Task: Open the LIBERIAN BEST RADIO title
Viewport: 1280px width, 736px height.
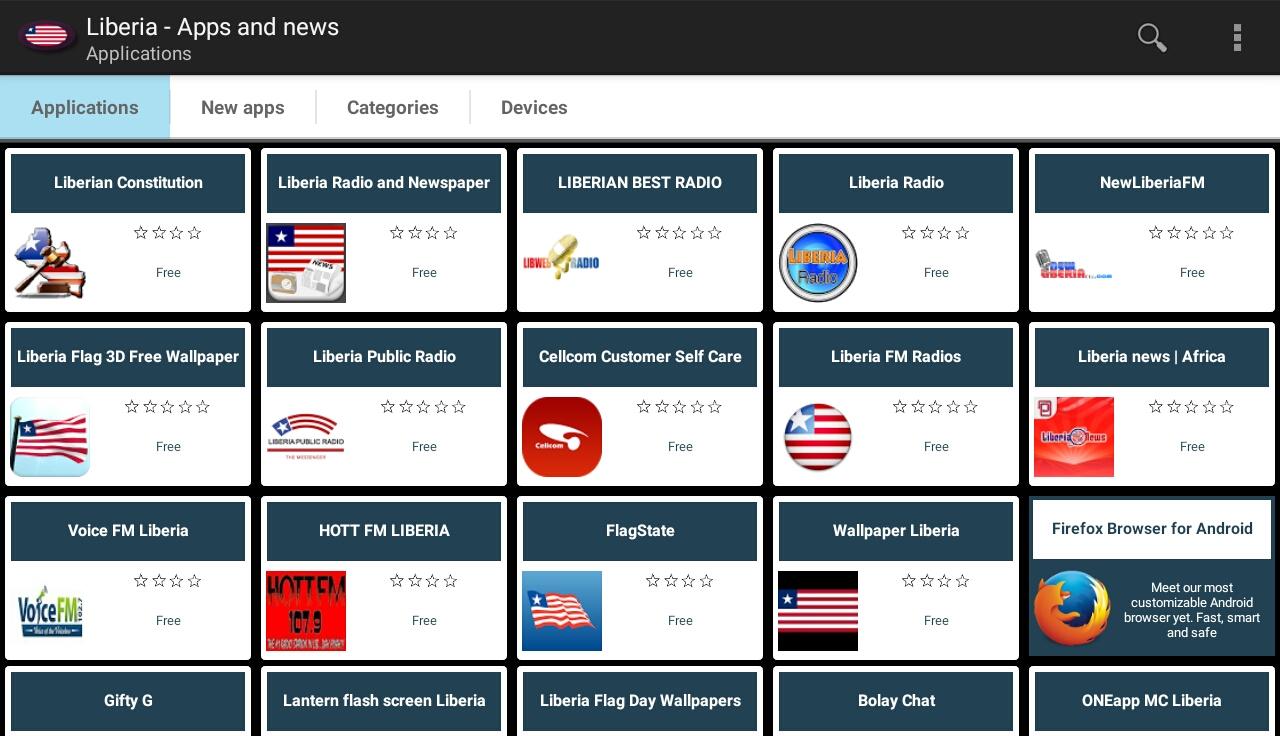Action: pyautogui.click(x=640, y=183)
